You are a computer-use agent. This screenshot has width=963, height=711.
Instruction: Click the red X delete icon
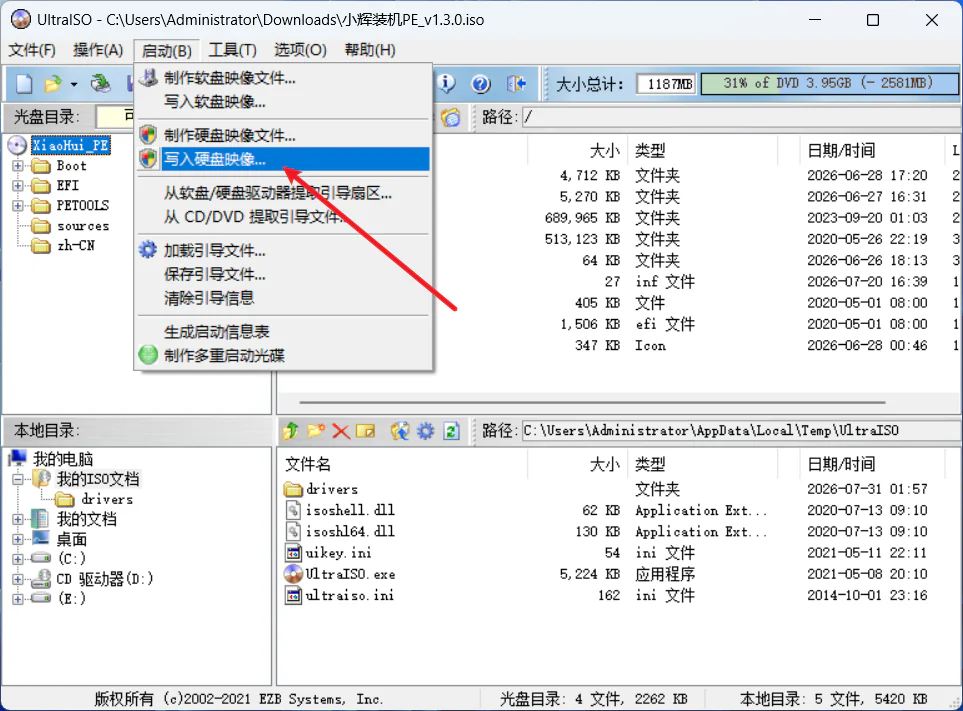[x=341, y=431]
